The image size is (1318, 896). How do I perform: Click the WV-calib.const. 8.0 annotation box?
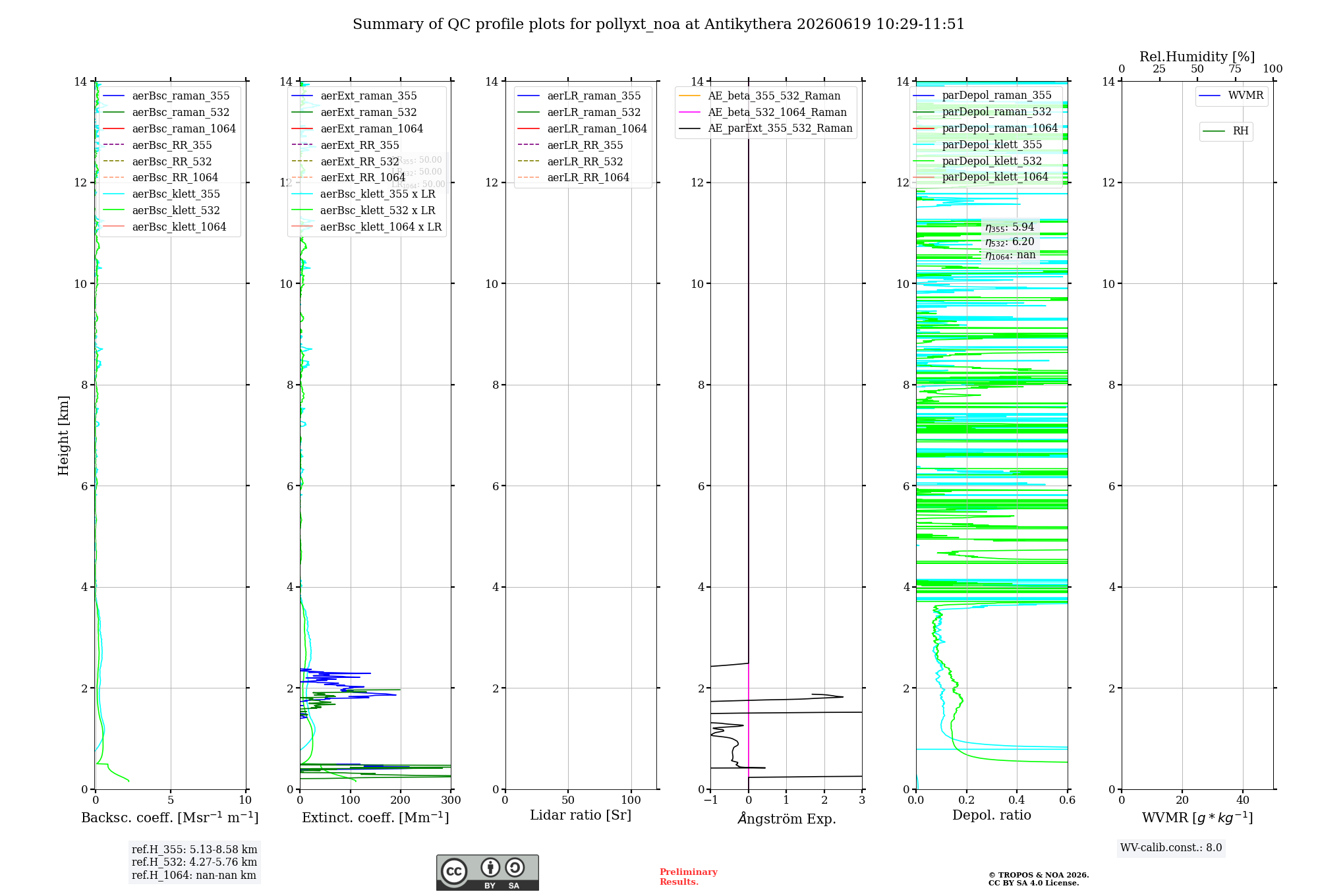(x=1171, y=848)
